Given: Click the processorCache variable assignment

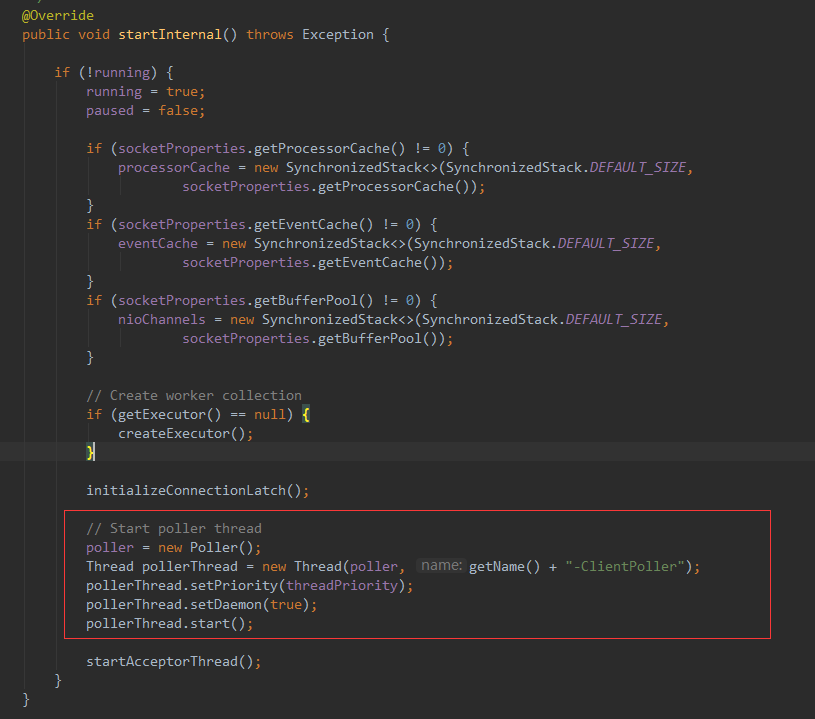Looking at the screenshot, I should (174, 168).
